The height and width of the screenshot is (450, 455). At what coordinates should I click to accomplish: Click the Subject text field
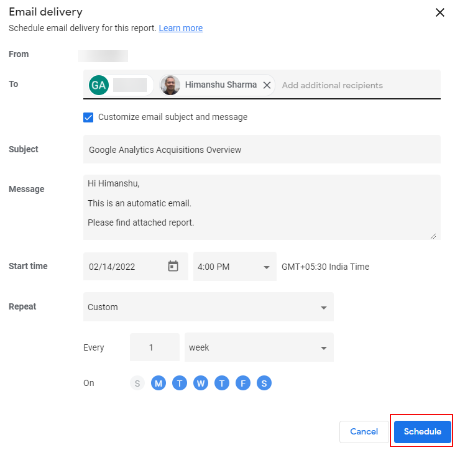262,149
